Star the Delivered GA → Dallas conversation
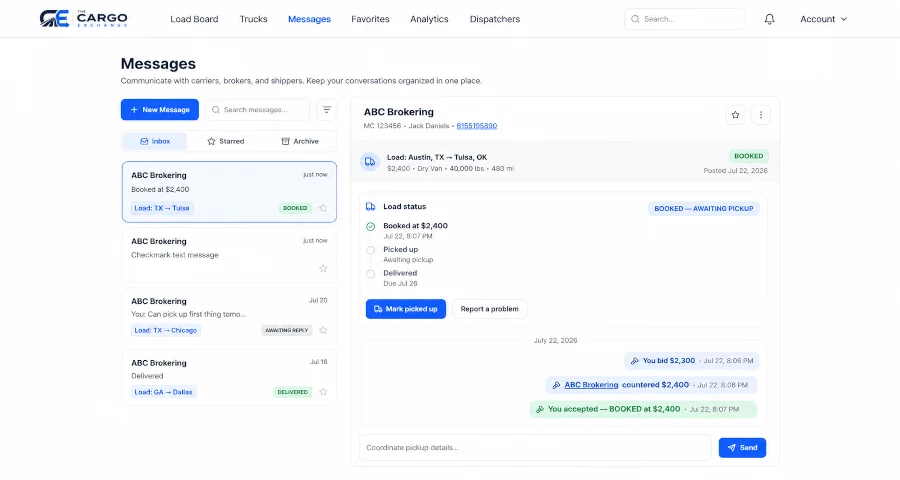The height and width of the screenshot is (480, 900). coord(323,392)
